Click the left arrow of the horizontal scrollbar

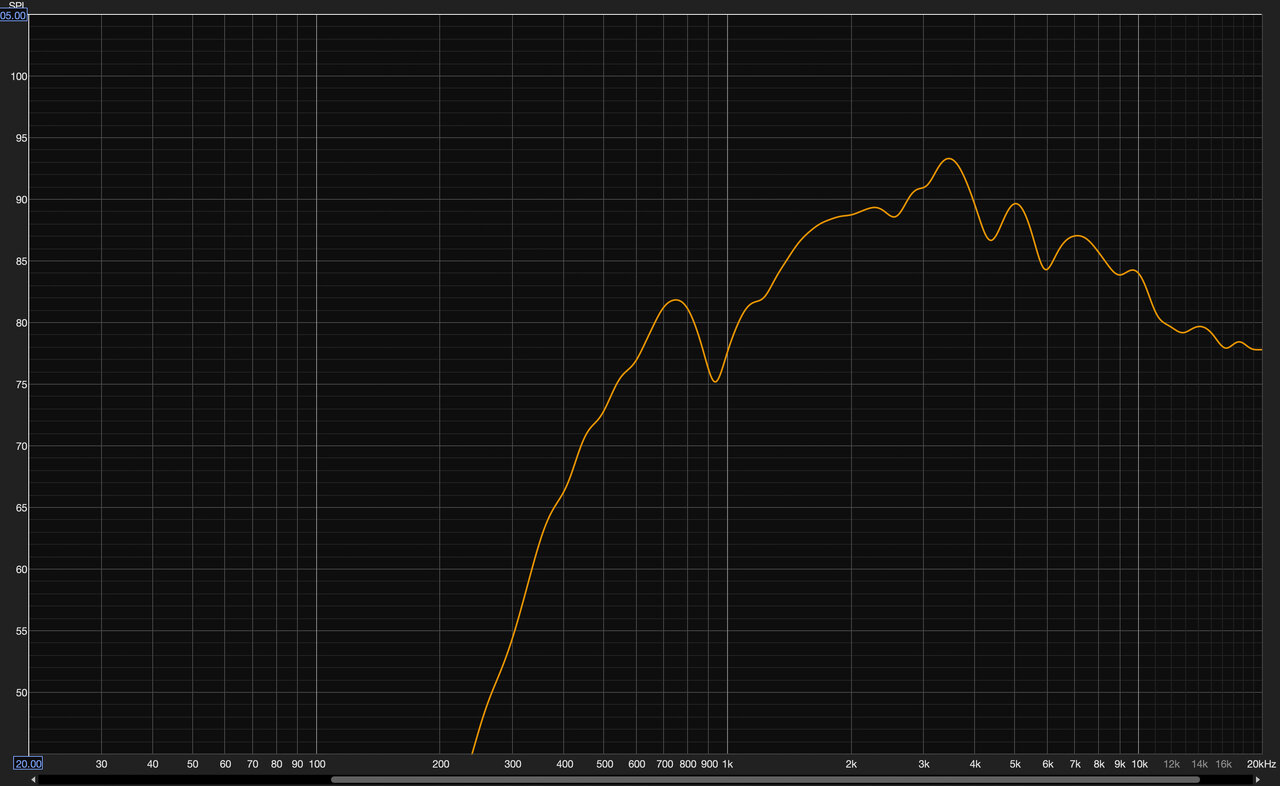tap(35, 779)
